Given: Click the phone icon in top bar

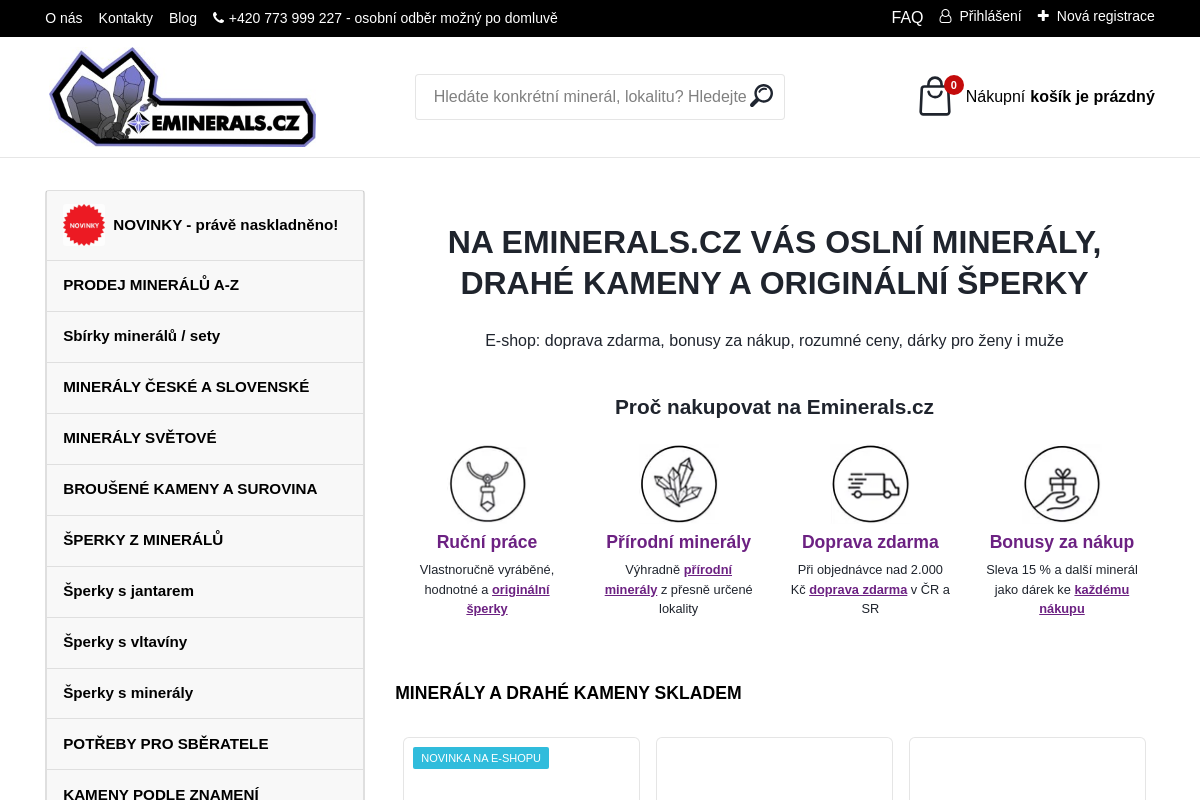Looking at the screenshot, I should (x=218, y=18).
